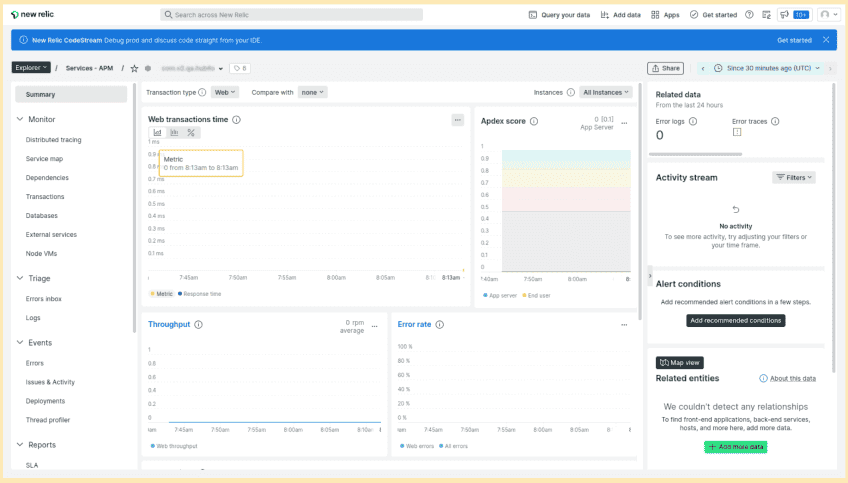
Task: Open Deployments page
Action: pos(45,401)
